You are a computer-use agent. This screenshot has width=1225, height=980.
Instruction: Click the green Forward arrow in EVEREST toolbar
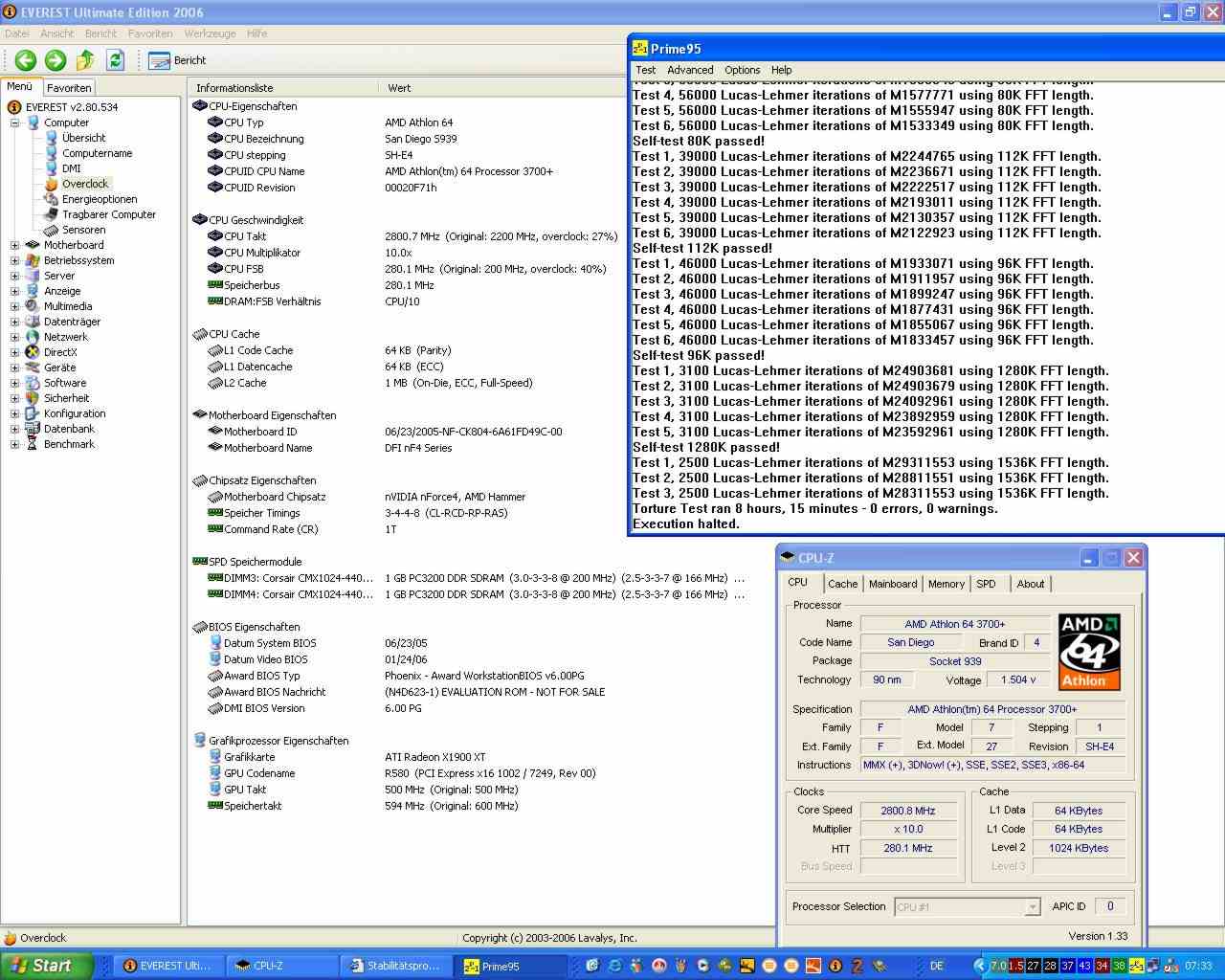pyautogui.click(x=56, y=60)
